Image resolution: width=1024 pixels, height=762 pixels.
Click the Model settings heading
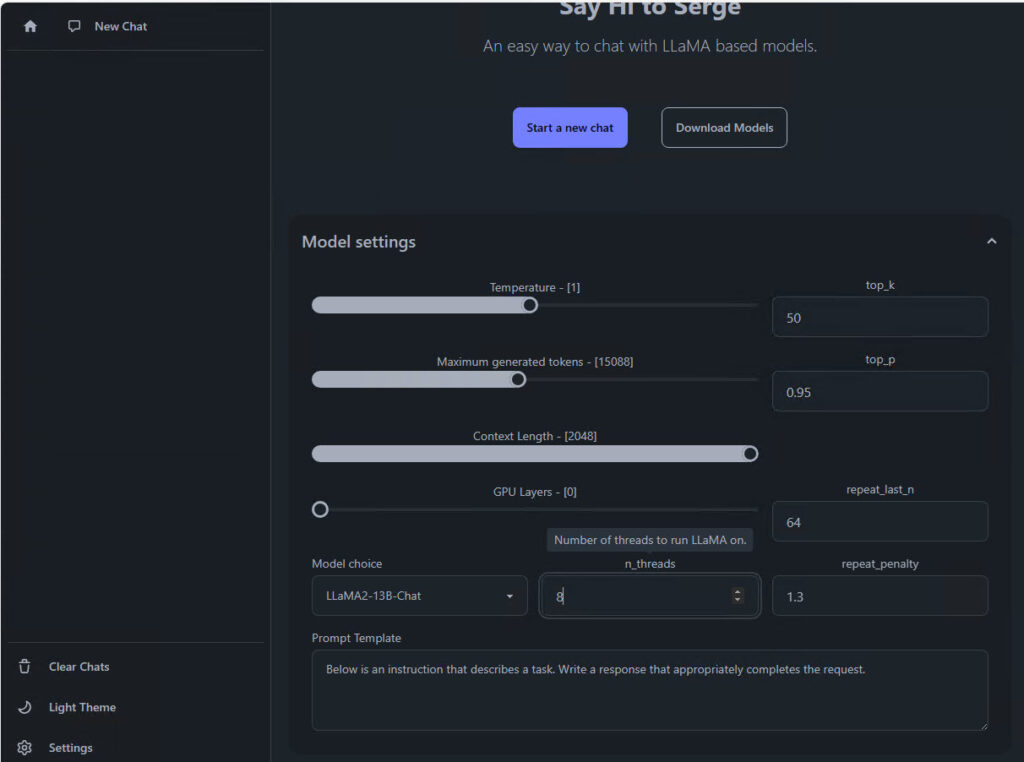(359, 242)
